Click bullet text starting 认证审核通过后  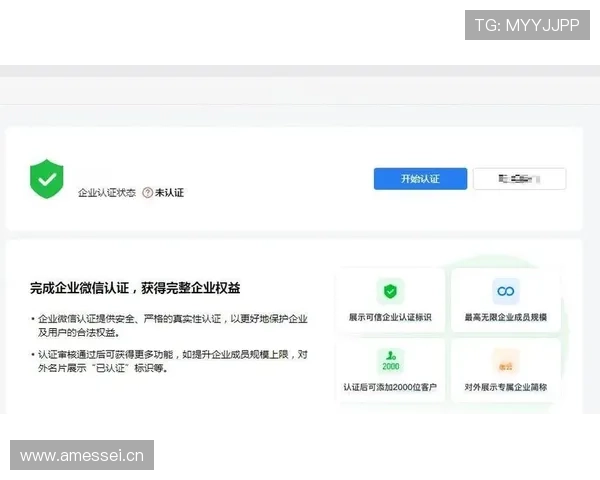pyautogui.click(x=172, y=361)
